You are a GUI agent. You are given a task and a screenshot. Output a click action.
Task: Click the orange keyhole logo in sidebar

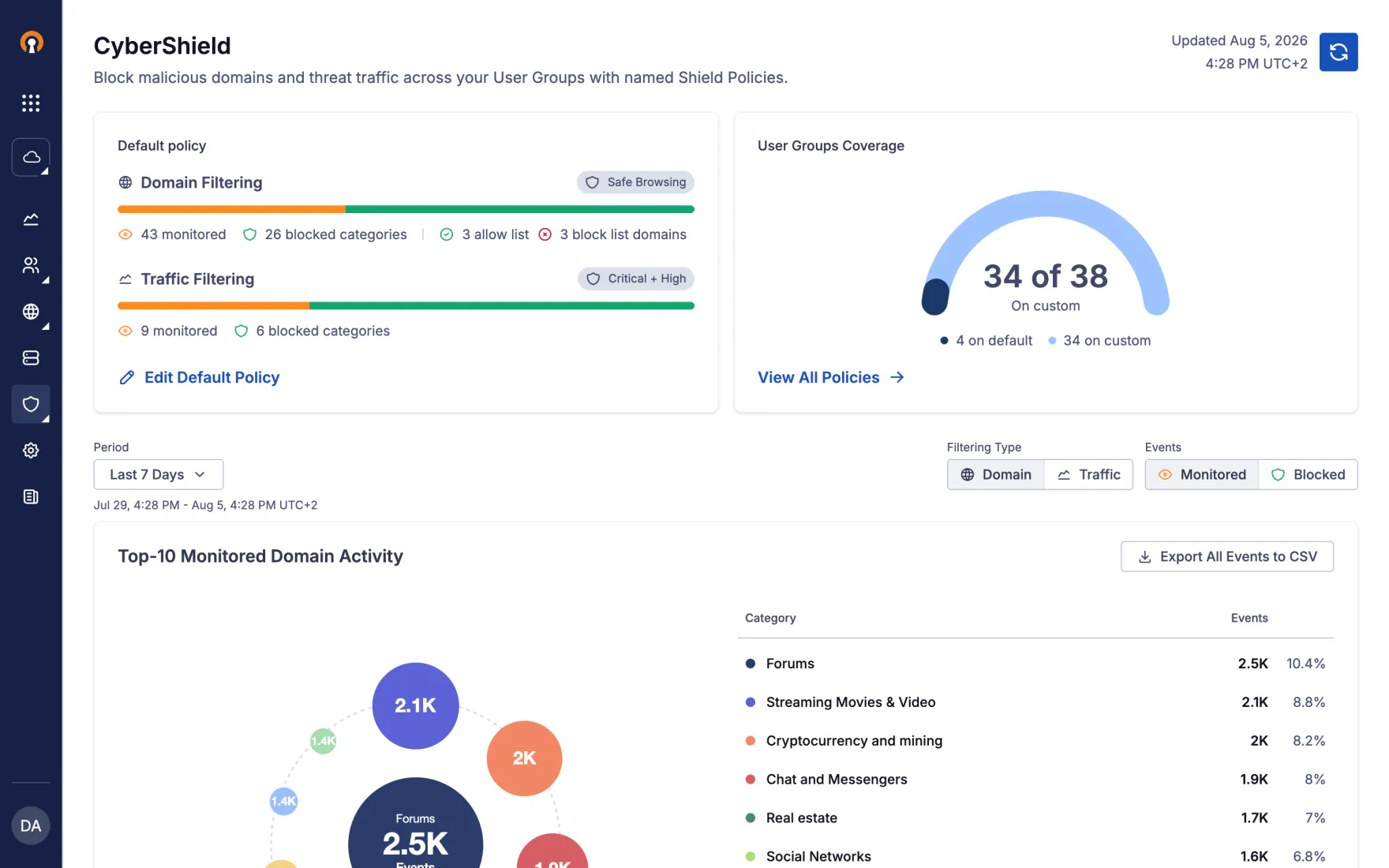[x=31, y=43]
